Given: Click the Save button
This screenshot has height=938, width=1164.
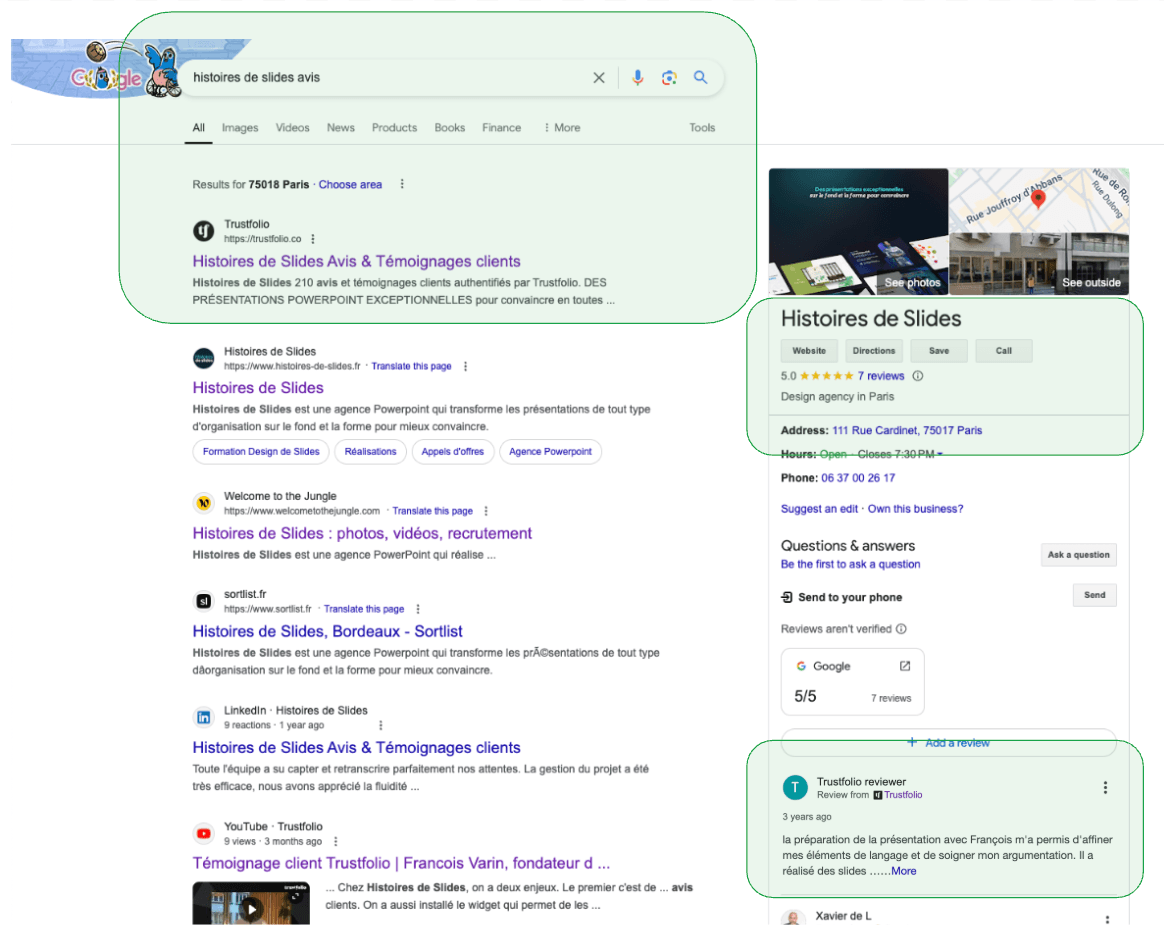Looking at the screenshot, I should coord(939,350).
